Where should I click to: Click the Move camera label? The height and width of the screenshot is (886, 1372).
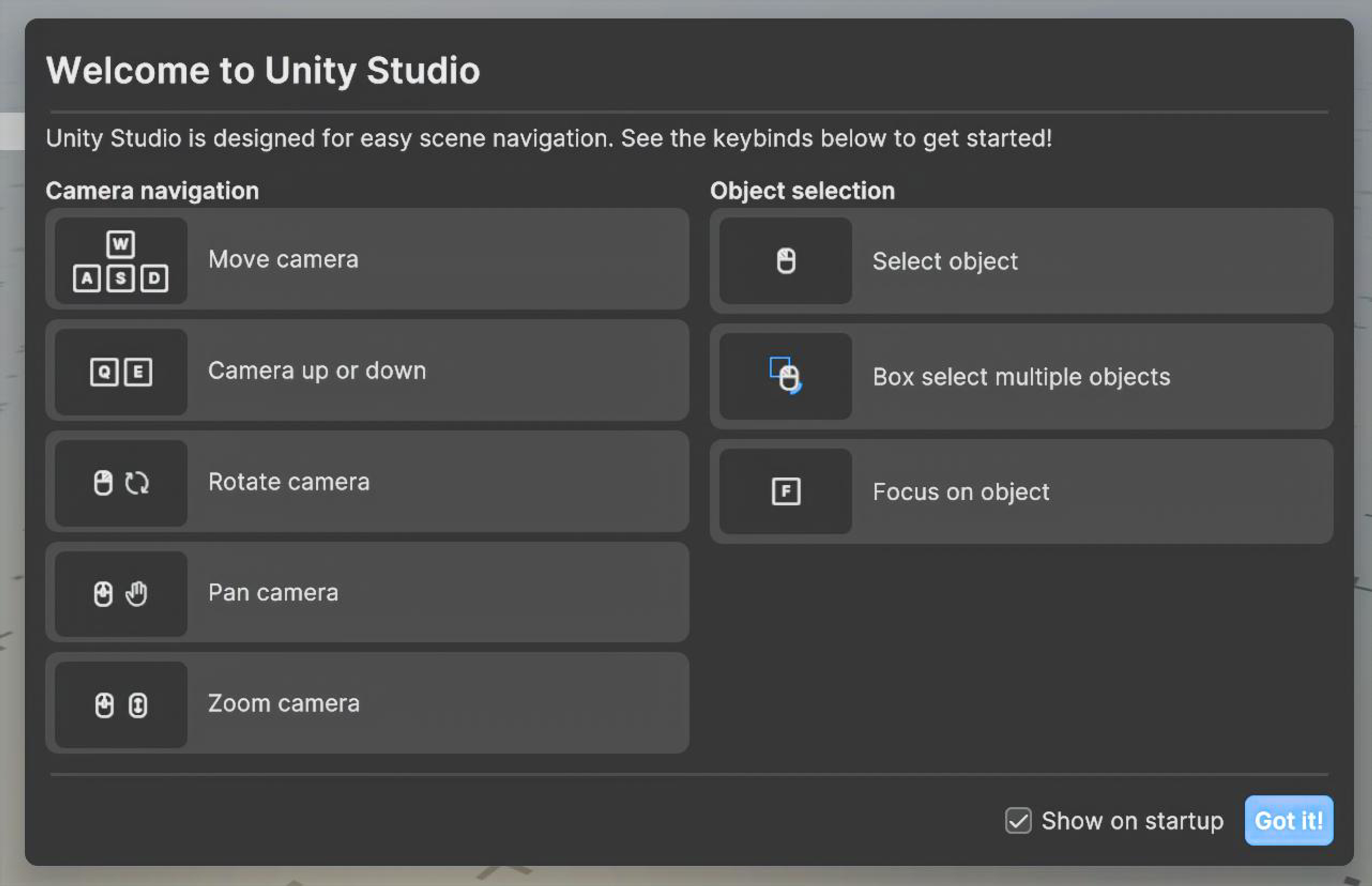(284, 259)
